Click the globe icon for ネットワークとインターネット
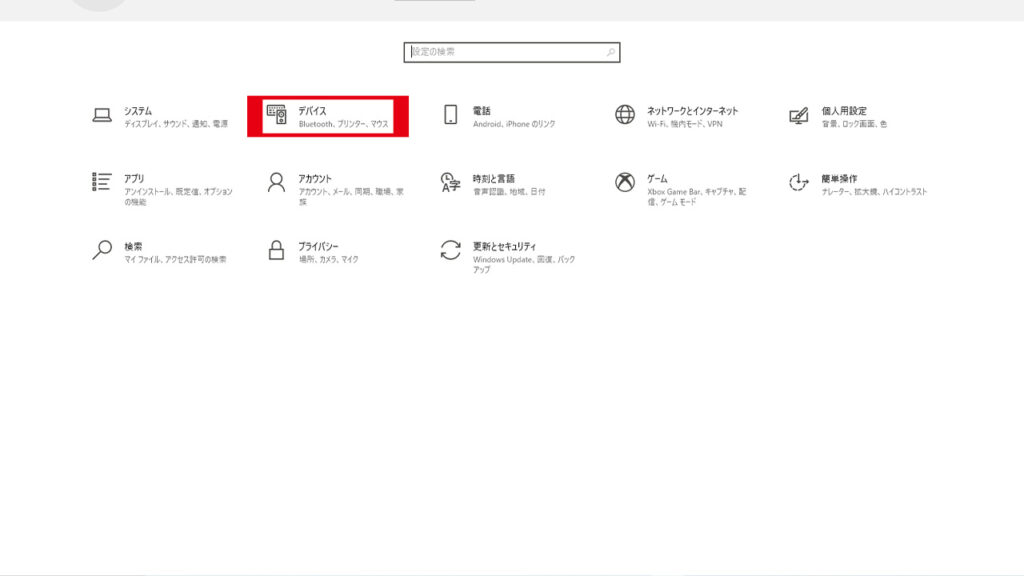 tap(625, 114)
